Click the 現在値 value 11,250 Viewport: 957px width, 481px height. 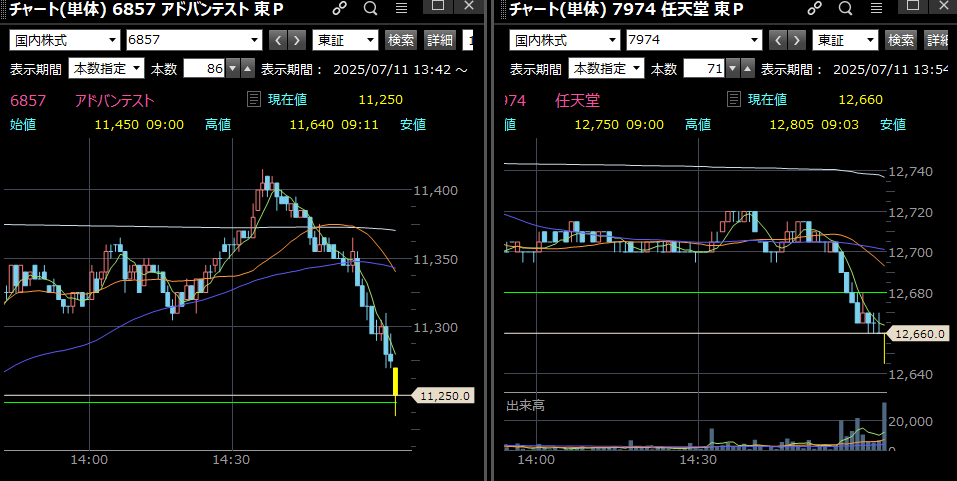point(381,99)
